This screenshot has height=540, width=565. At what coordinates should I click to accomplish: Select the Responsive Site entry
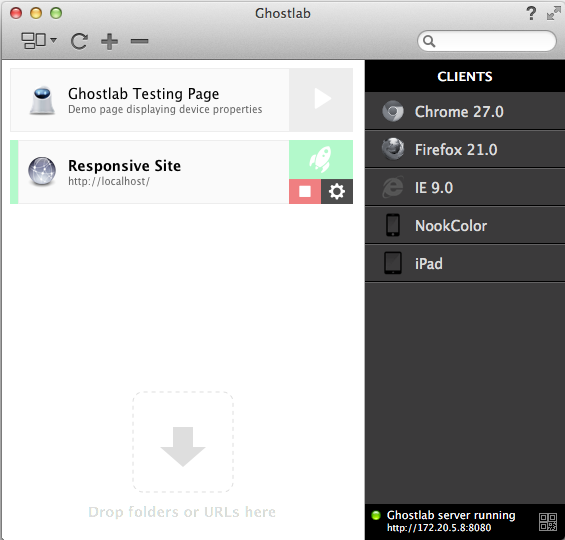(150, 172)
